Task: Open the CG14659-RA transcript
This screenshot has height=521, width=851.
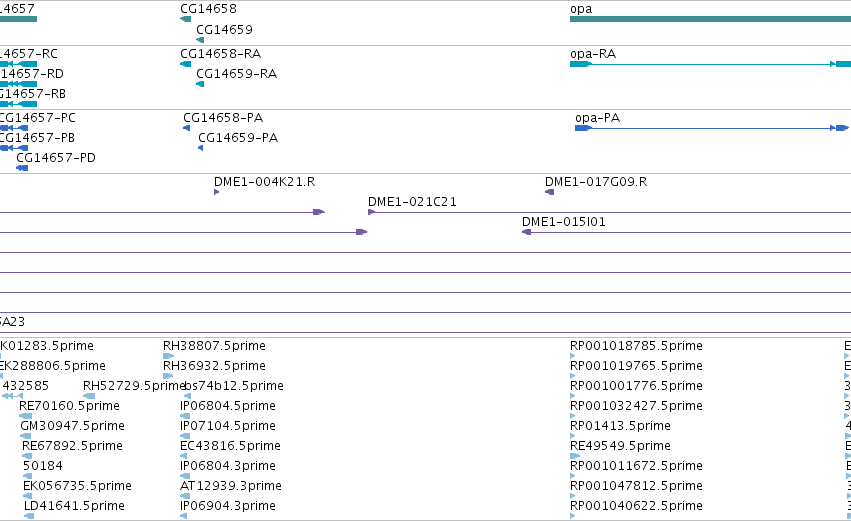Action: coord(236,74)
